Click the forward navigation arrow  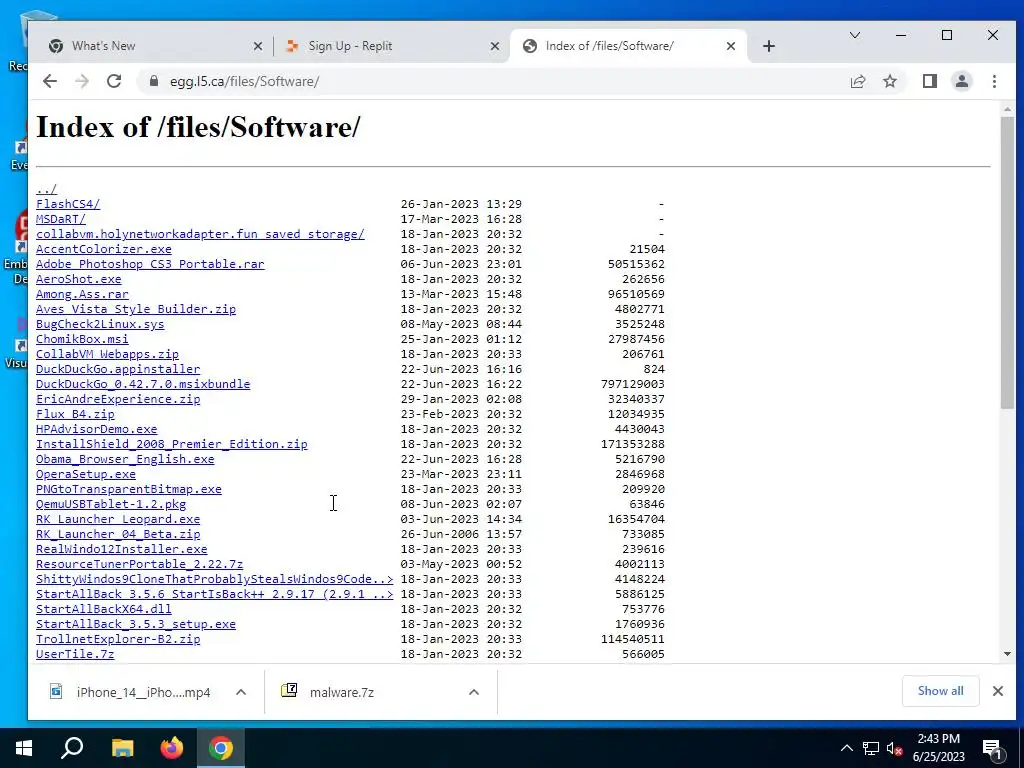(82, 82)
